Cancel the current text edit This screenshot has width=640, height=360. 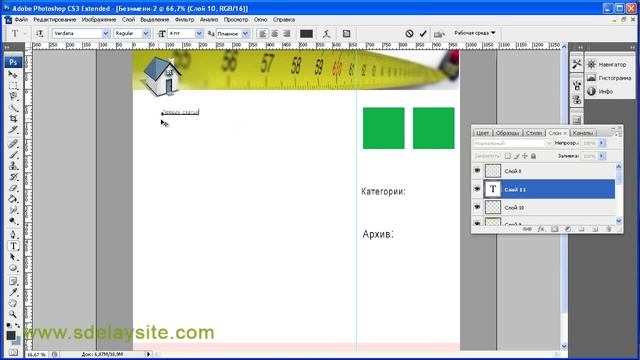[x=409, y=33]
